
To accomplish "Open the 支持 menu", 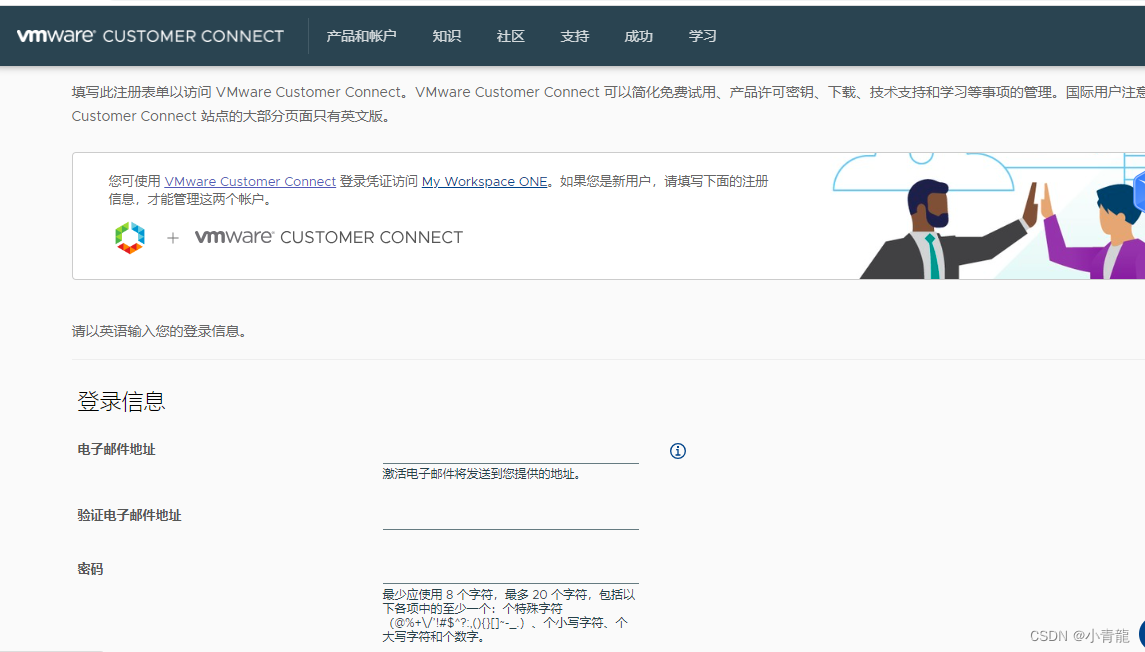I will click(575, 36).
